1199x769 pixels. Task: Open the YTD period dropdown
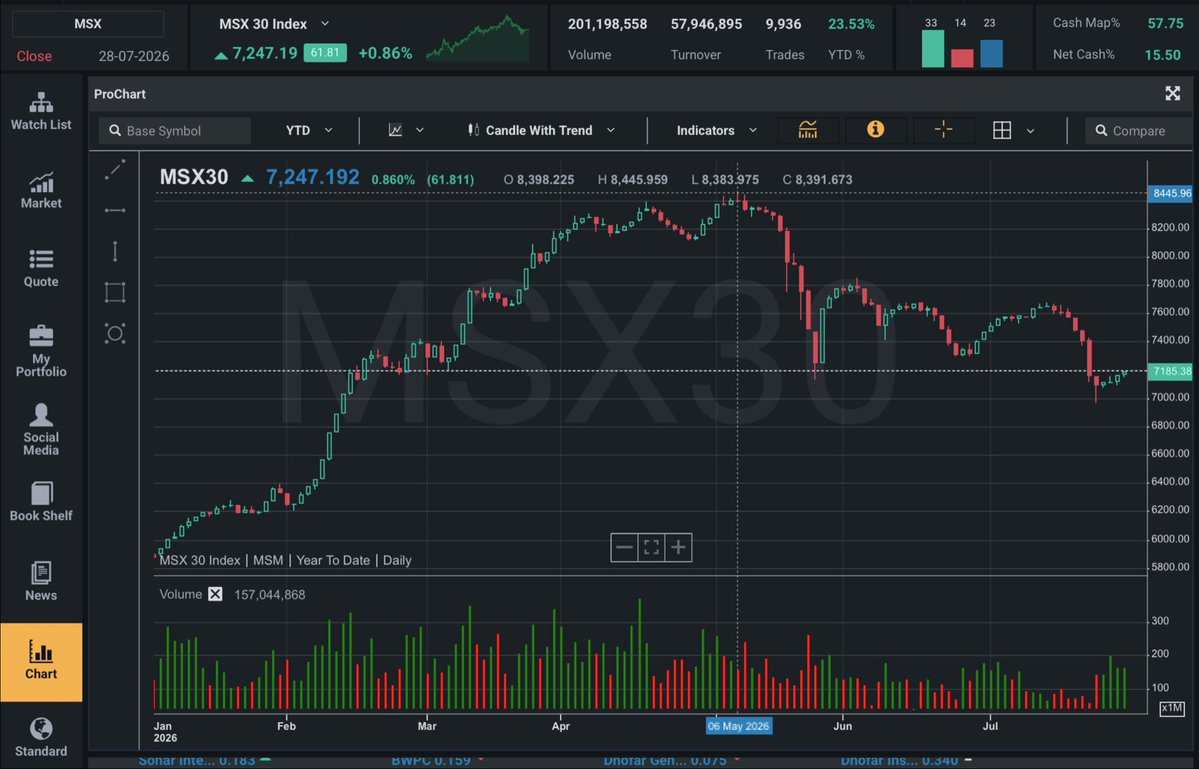[309, 131]
